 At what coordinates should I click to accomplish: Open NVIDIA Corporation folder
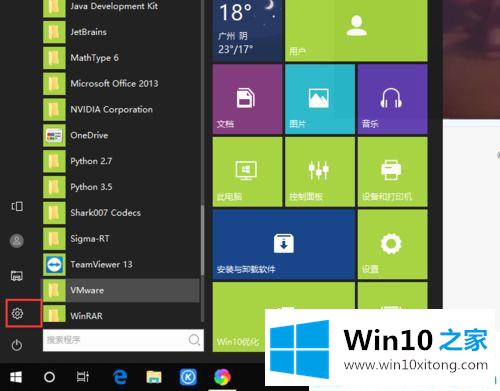click(121, 109)
